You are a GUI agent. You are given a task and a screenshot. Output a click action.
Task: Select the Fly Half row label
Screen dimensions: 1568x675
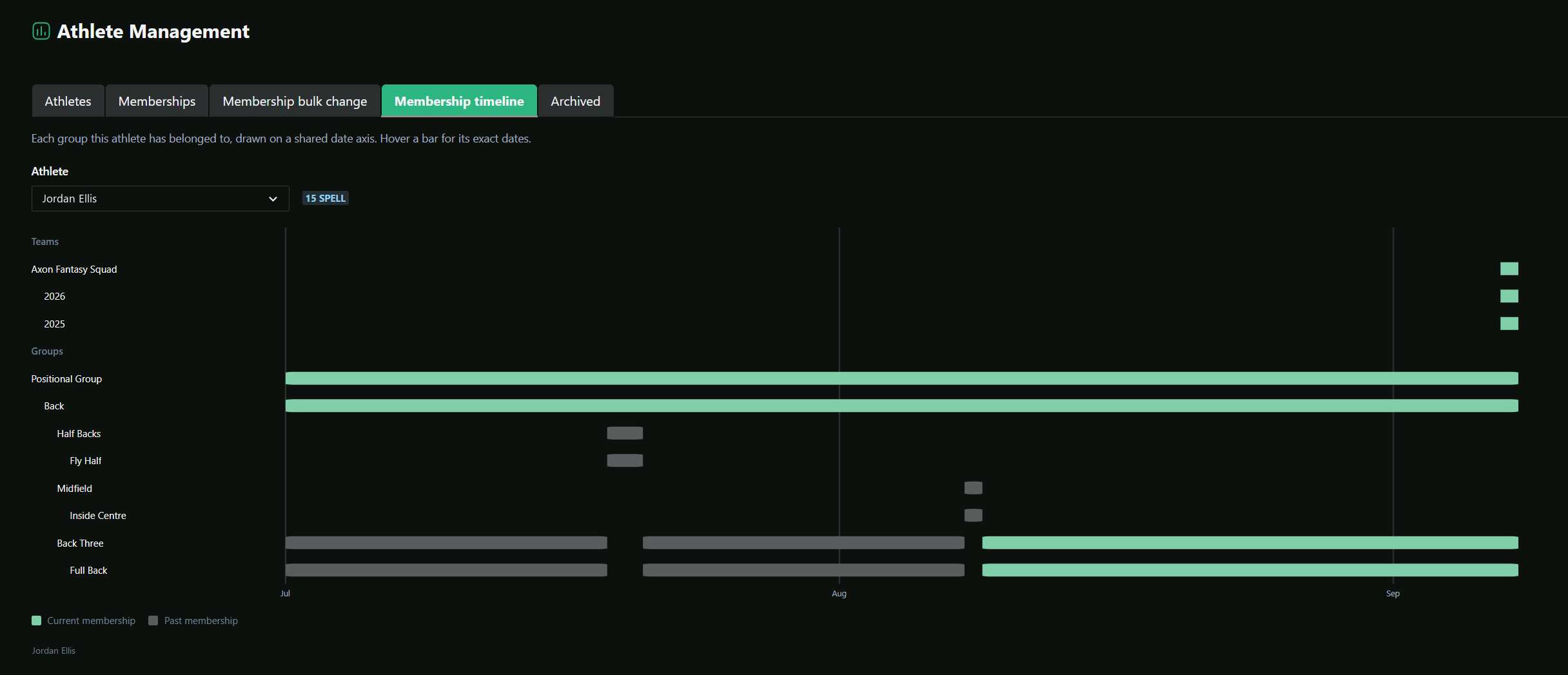[86, 461]
